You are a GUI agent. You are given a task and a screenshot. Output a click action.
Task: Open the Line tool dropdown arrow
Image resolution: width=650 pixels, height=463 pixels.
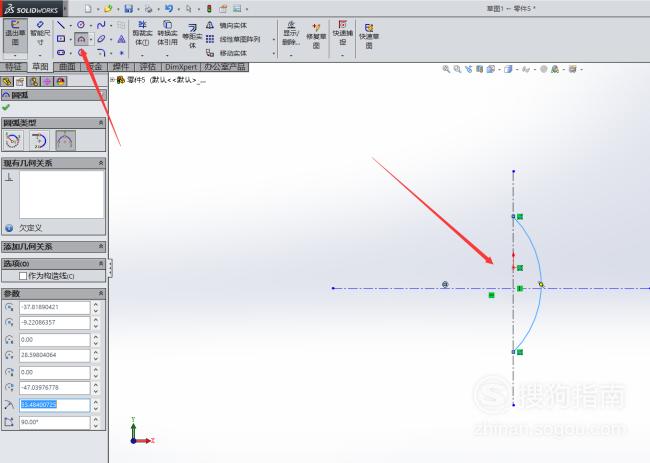pyautogui.click(x=70, y=25)
